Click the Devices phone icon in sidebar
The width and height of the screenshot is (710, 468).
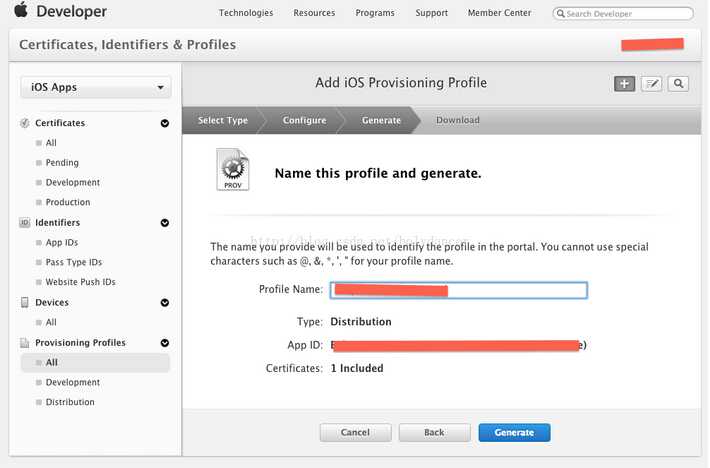pos(24,302)
